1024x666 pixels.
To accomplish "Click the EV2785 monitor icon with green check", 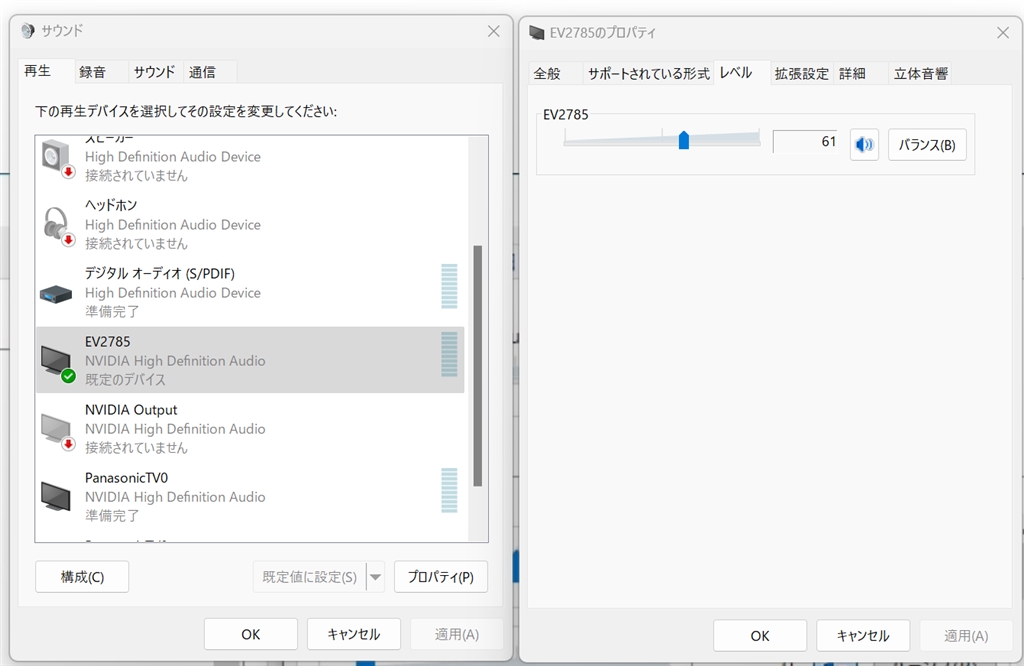I will tap(57, 364).
